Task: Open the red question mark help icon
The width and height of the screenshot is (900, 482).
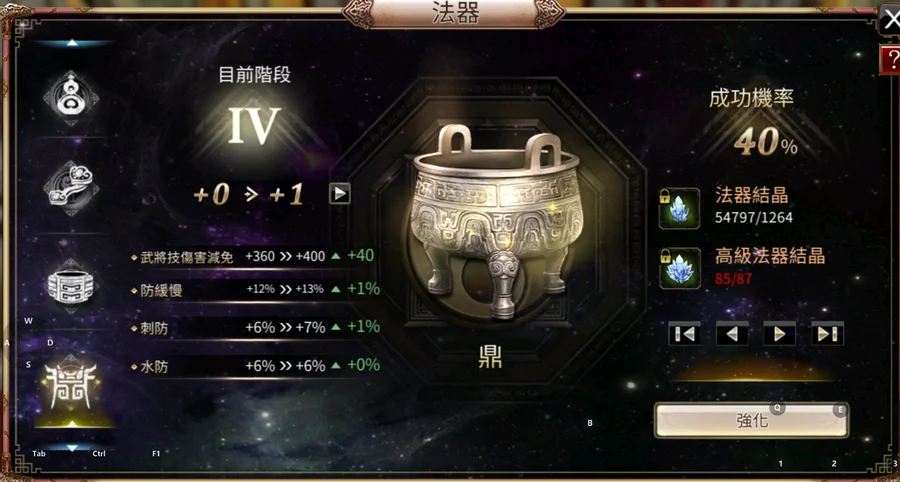Action: (890, 59)
